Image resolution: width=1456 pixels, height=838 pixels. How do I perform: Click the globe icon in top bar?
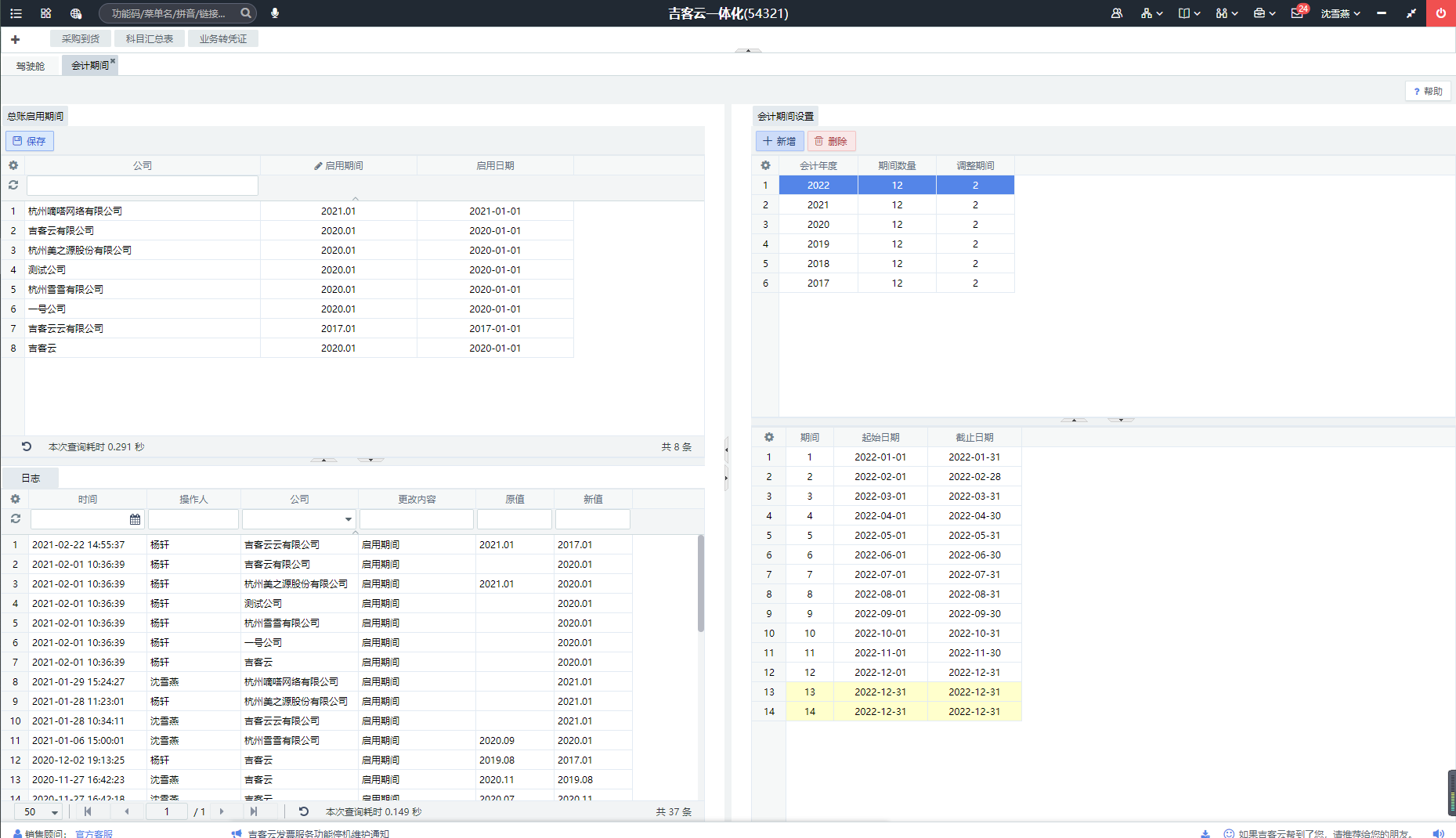pos(76,13)
